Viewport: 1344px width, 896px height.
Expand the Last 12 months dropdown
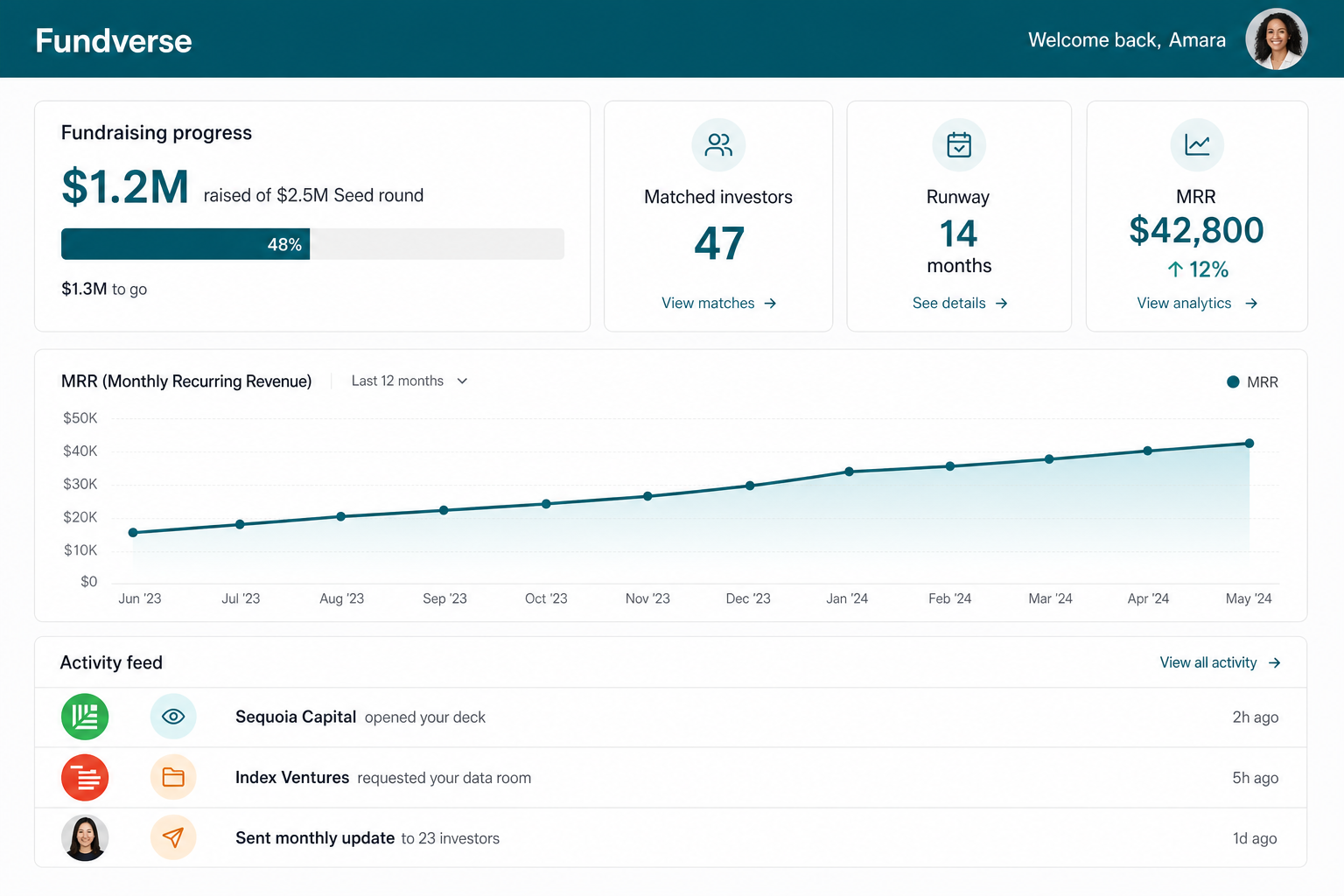pyautogui.click(x=409, y=381)
